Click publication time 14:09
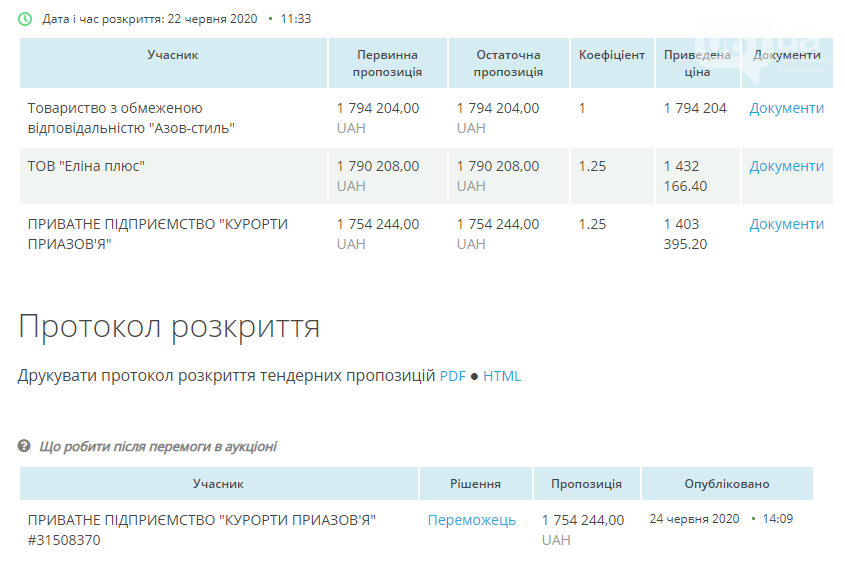This screenshot has width=845, height=566. point(778,519)
